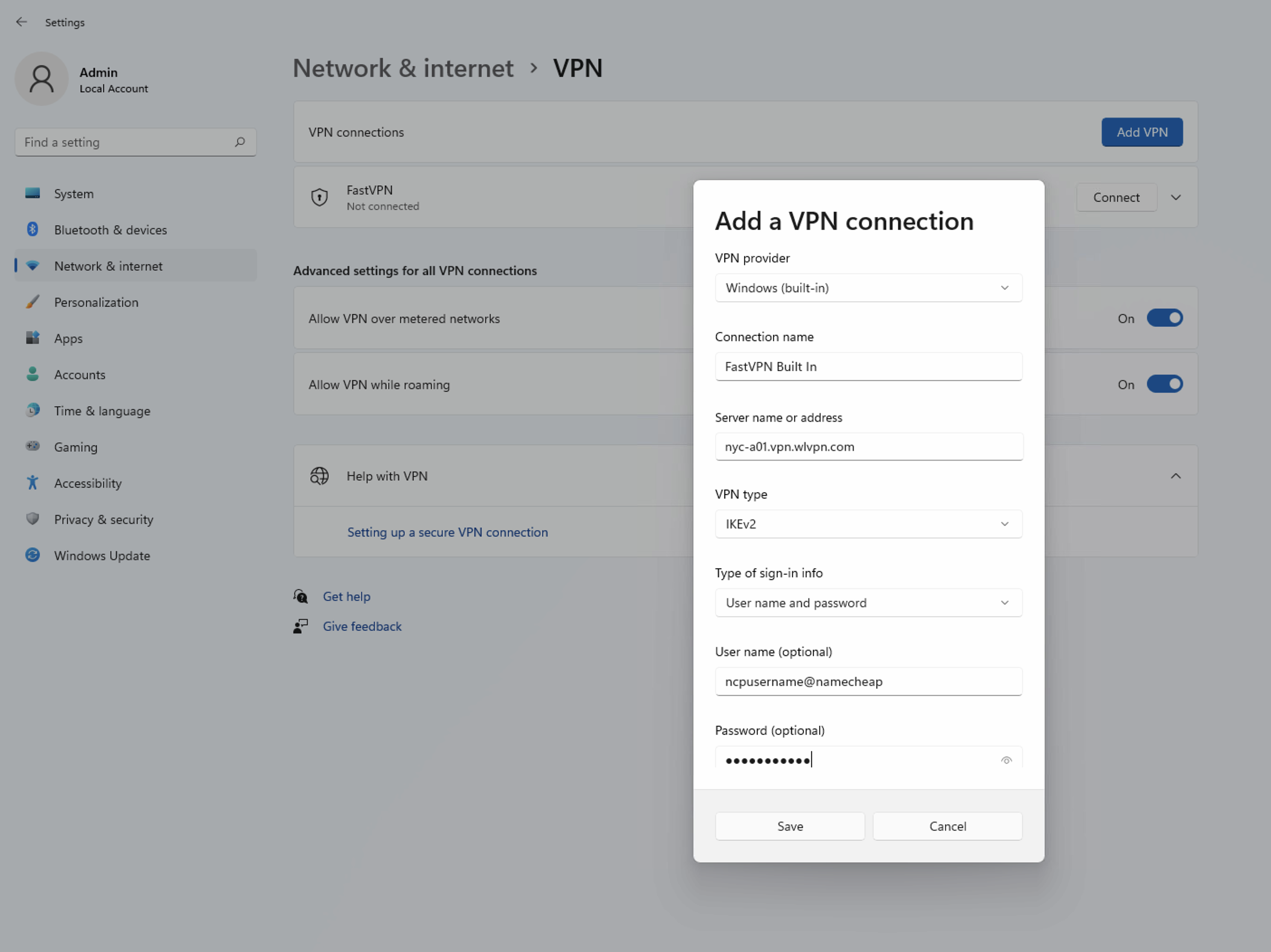Image resolution: width=1271 pixels, height=952 pixels.
Task: Click the System monitor icon
Action: coord(33,194)
